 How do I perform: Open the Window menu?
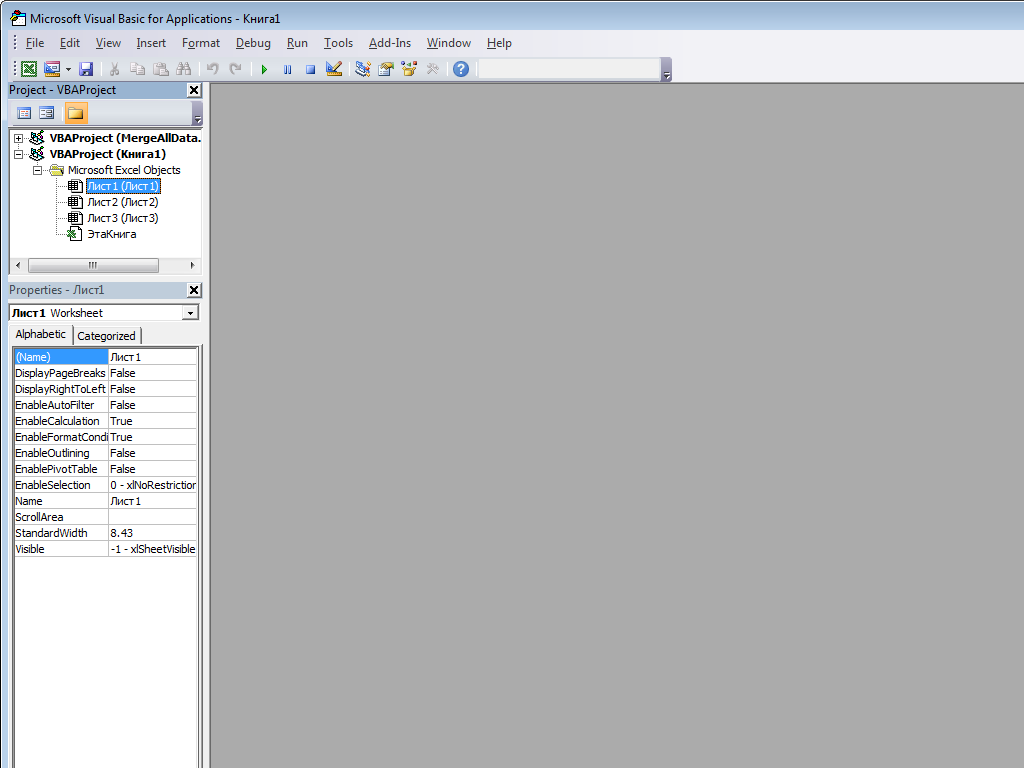coord(449,43)
